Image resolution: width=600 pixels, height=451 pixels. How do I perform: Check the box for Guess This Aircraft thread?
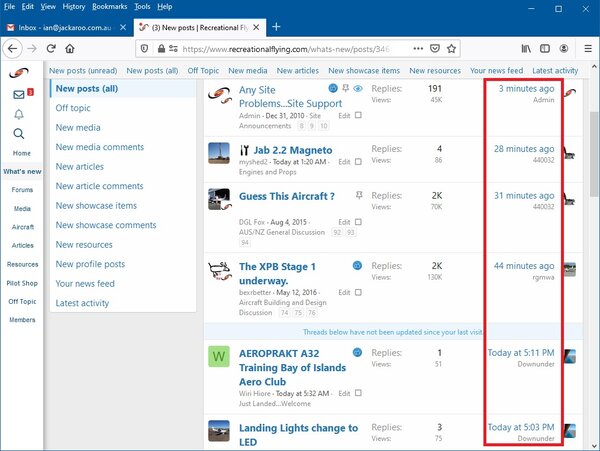[358, 221]
